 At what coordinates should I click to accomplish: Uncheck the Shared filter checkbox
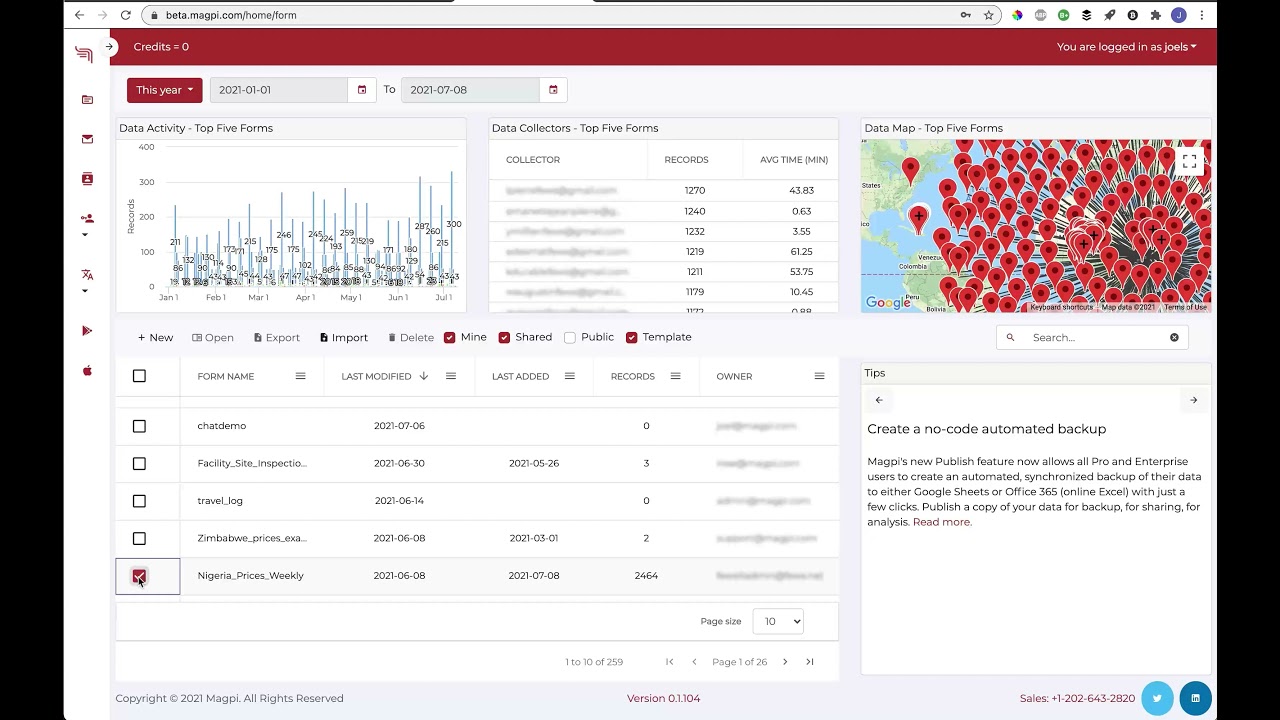(504, 338)
